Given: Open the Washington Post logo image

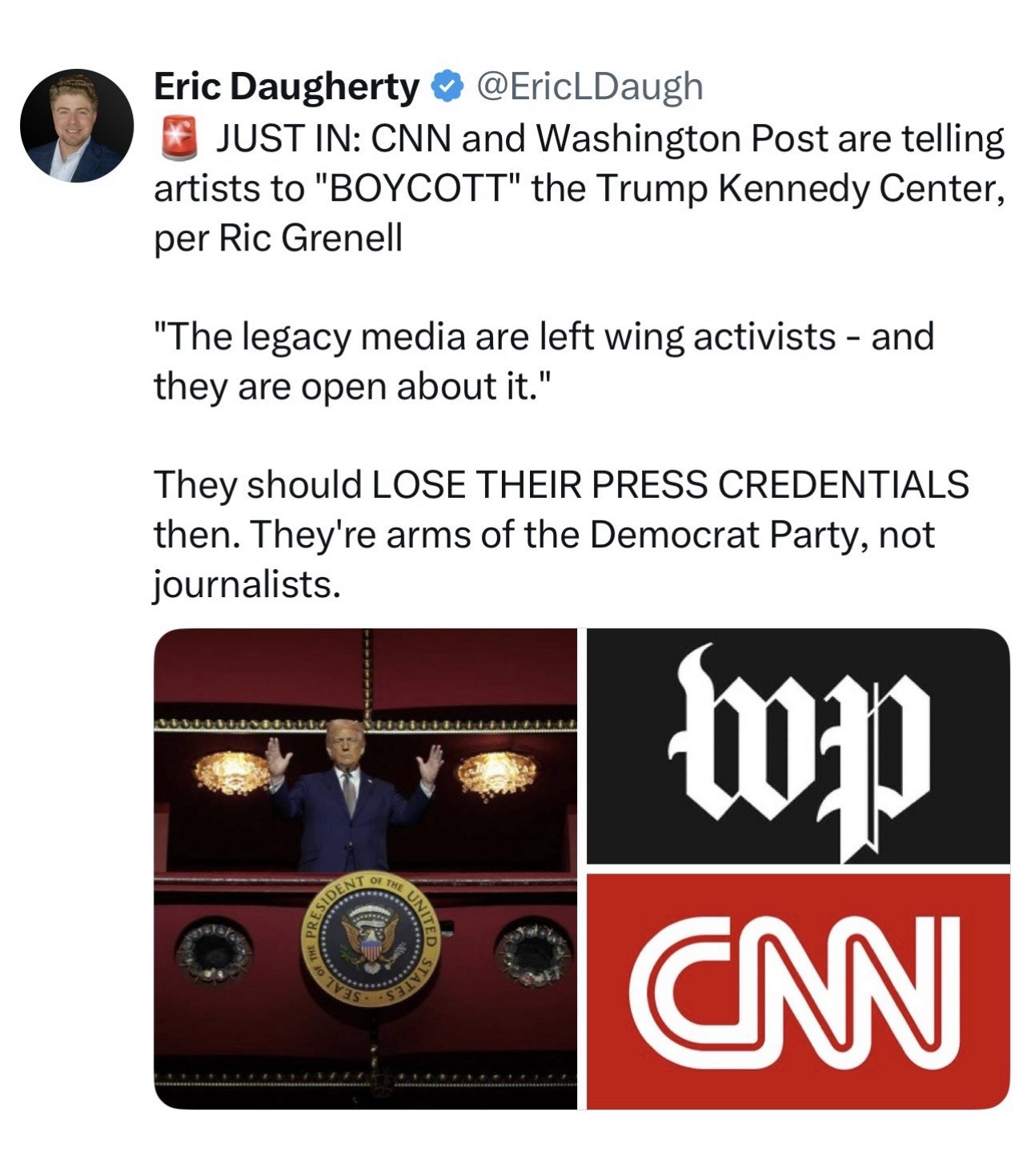Looking at the screenshot, I should (x=798, y=746).
